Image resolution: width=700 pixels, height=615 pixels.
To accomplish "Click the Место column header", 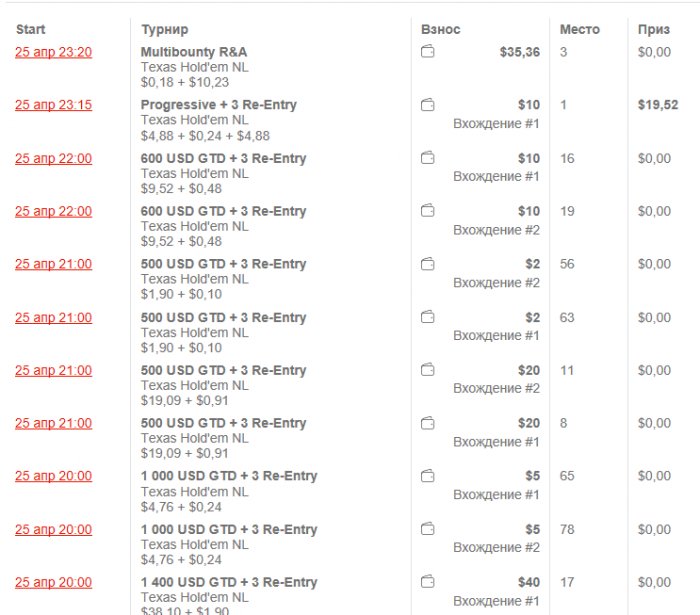I will click(580, 29).
